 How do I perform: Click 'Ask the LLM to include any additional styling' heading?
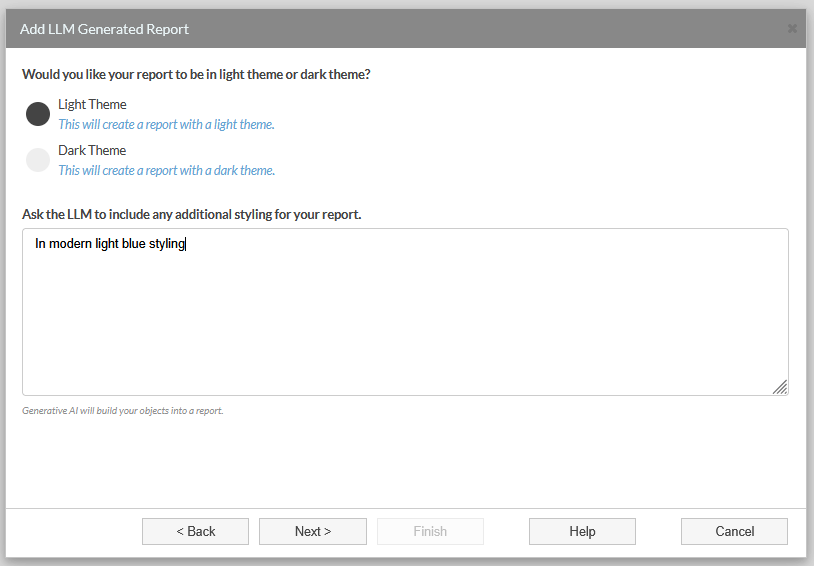coord(192,214)
